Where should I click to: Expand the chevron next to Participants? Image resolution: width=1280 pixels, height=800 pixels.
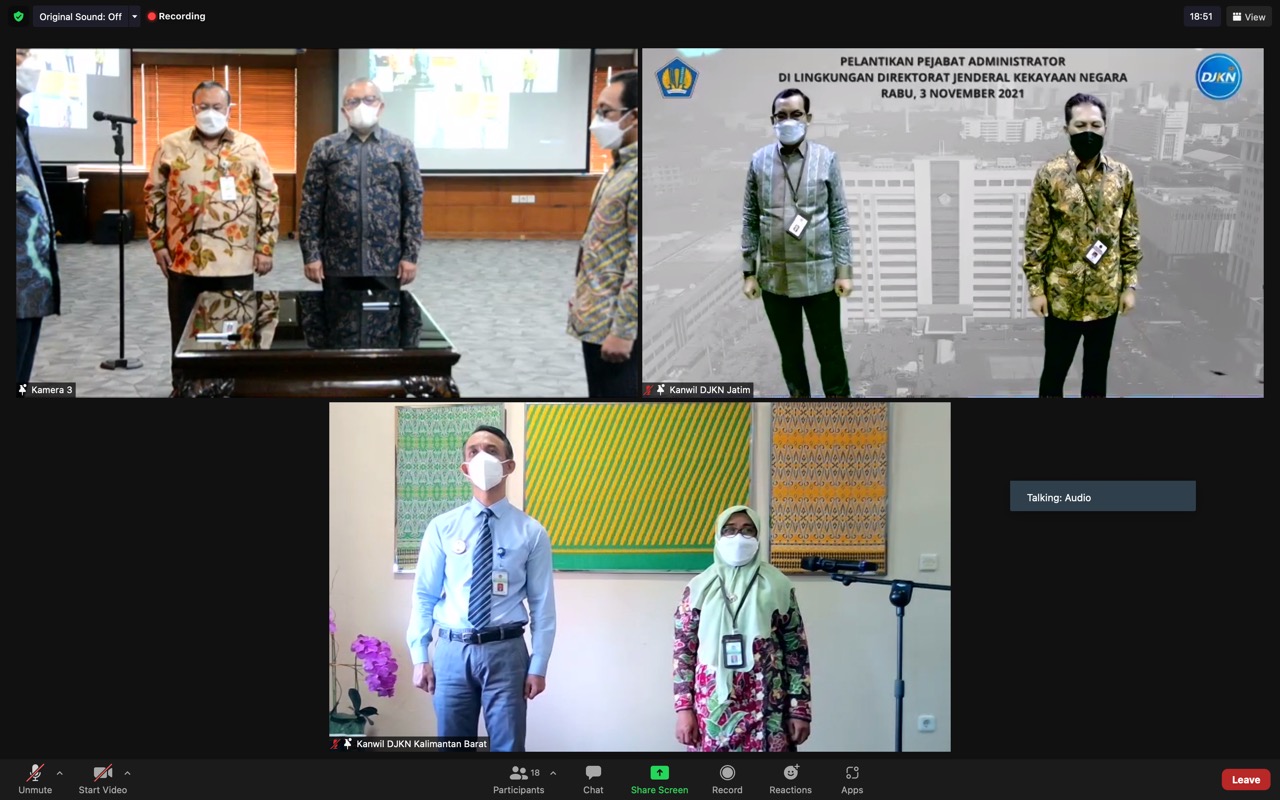click(x=553, y=773)
